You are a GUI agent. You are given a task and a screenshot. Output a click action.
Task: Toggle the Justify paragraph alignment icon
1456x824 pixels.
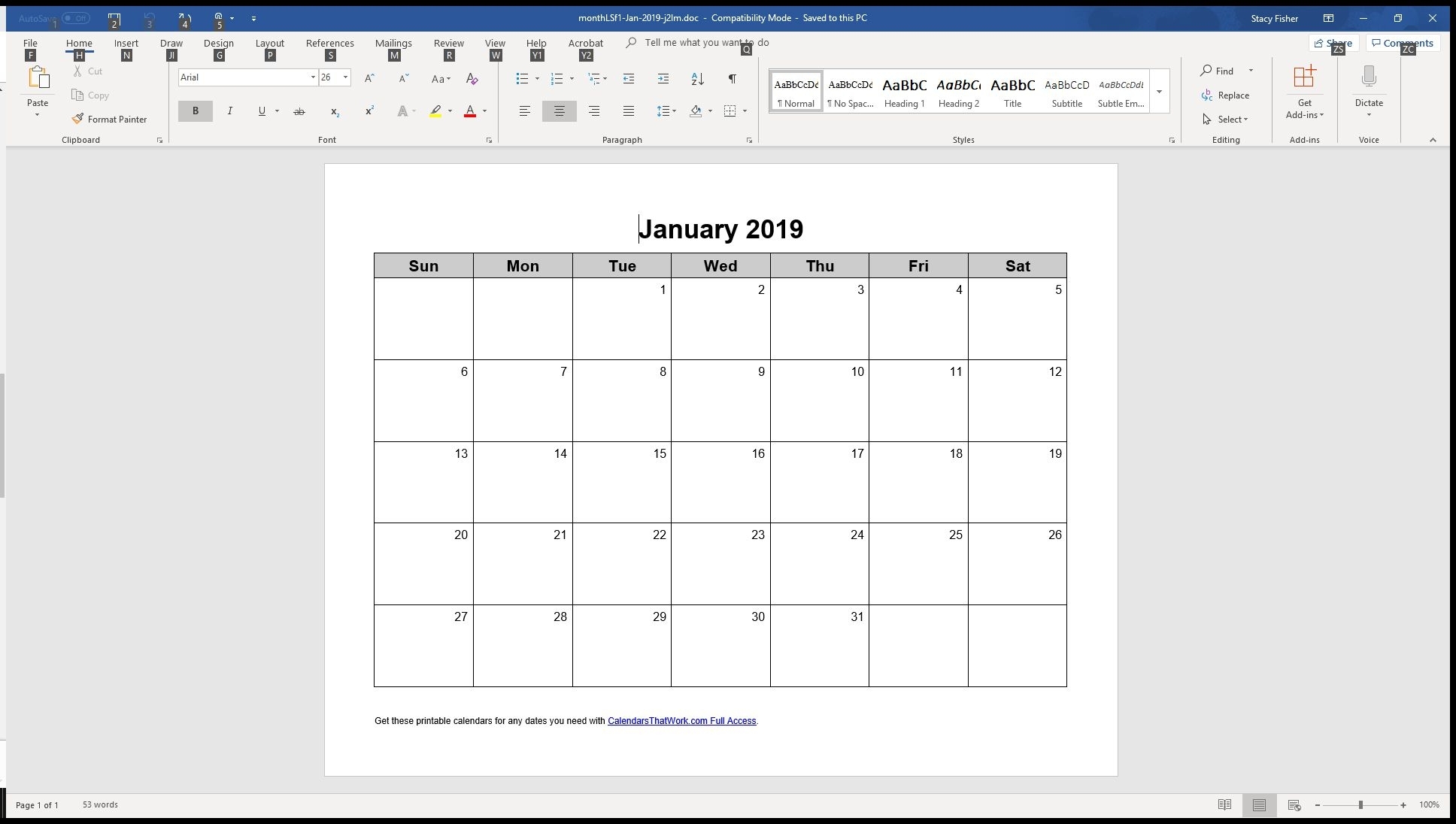628,110
